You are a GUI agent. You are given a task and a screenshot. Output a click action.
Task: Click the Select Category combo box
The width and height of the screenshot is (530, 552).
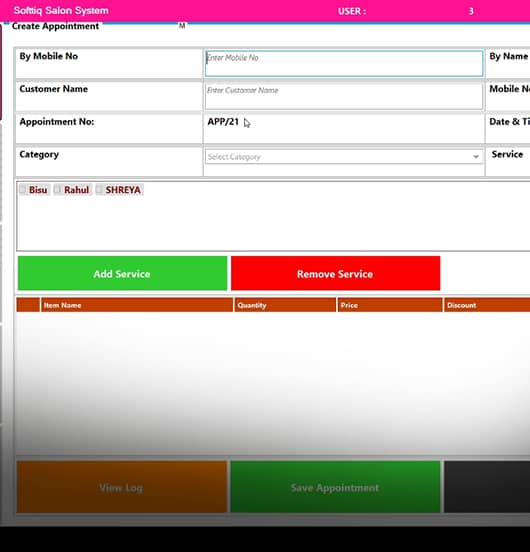[x=343, y=157]
